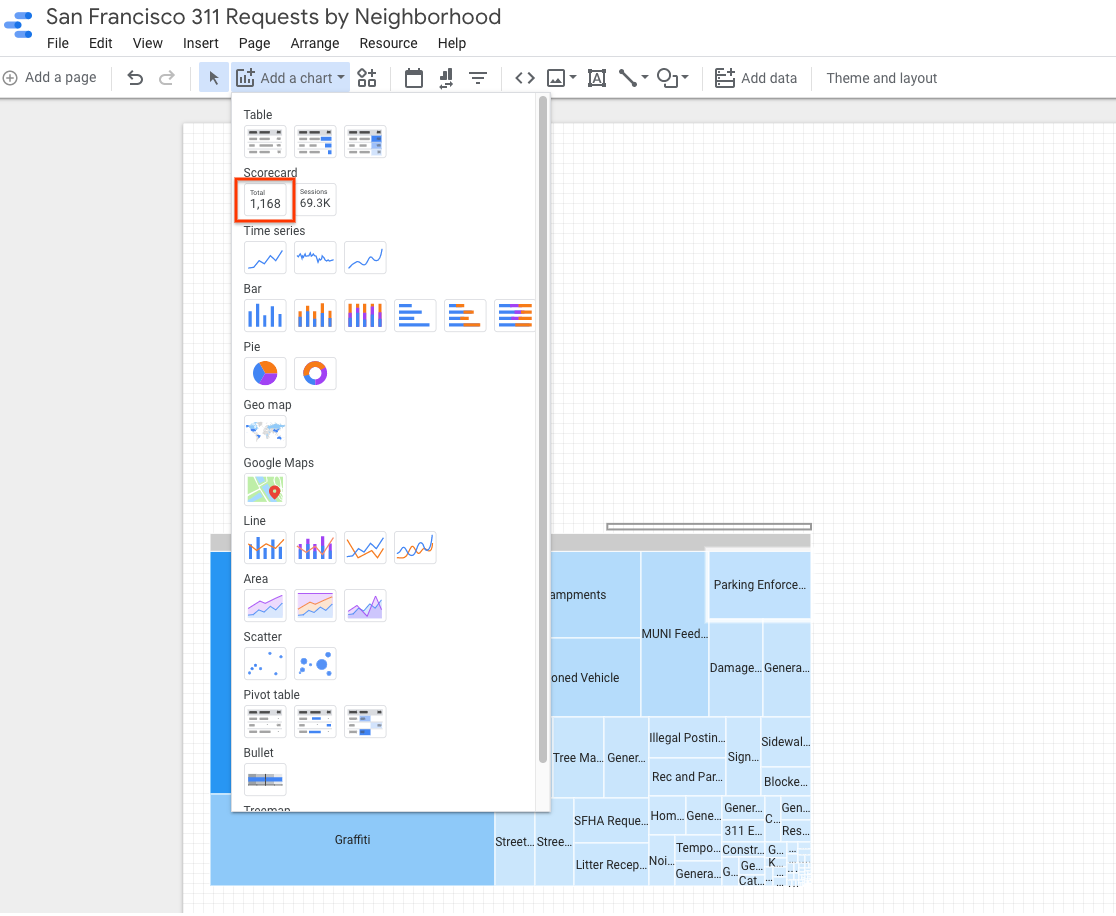Screen dimensions: 1116x916
Task: Click the chart list vertical scrollbar
Action: pyautogui.click(x=543, y=430)
